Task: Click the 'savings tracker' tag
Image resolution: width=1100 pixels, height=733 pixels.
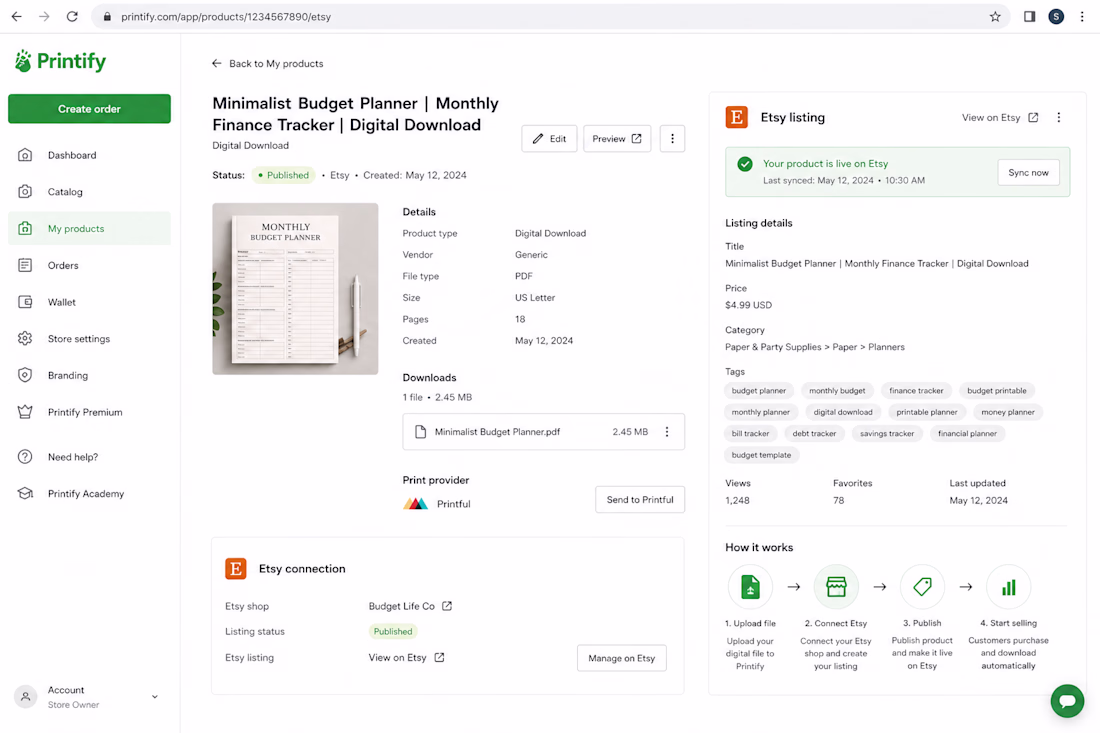Action: [887, 433]
